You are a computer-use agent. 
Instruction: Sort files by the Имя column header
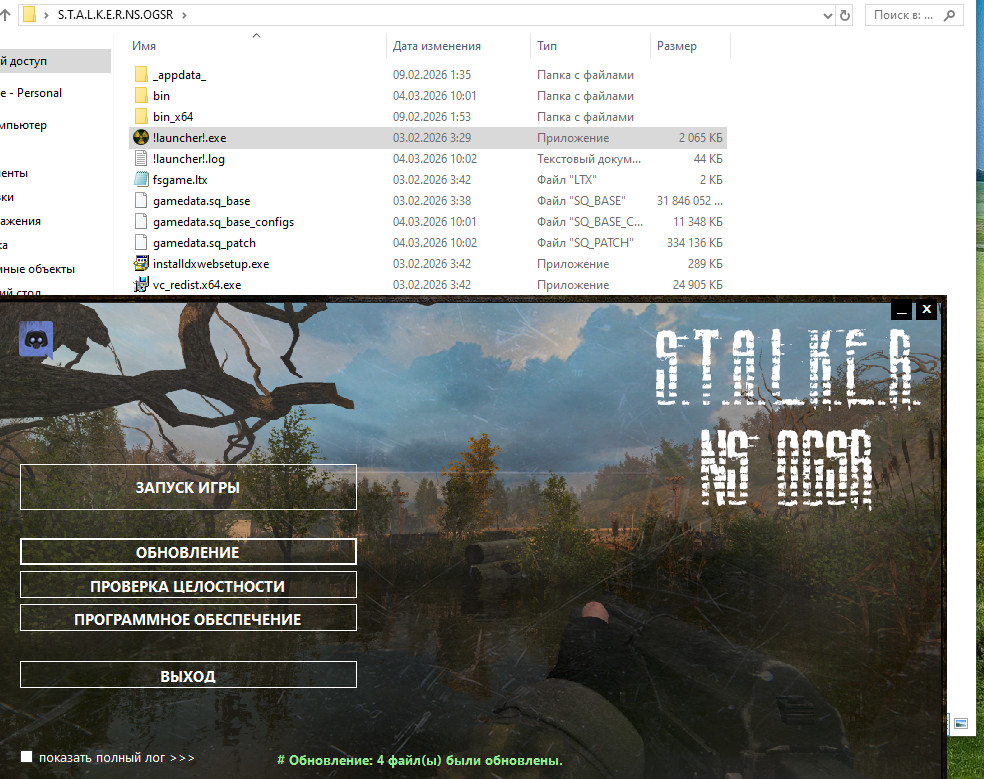[145, 46]
